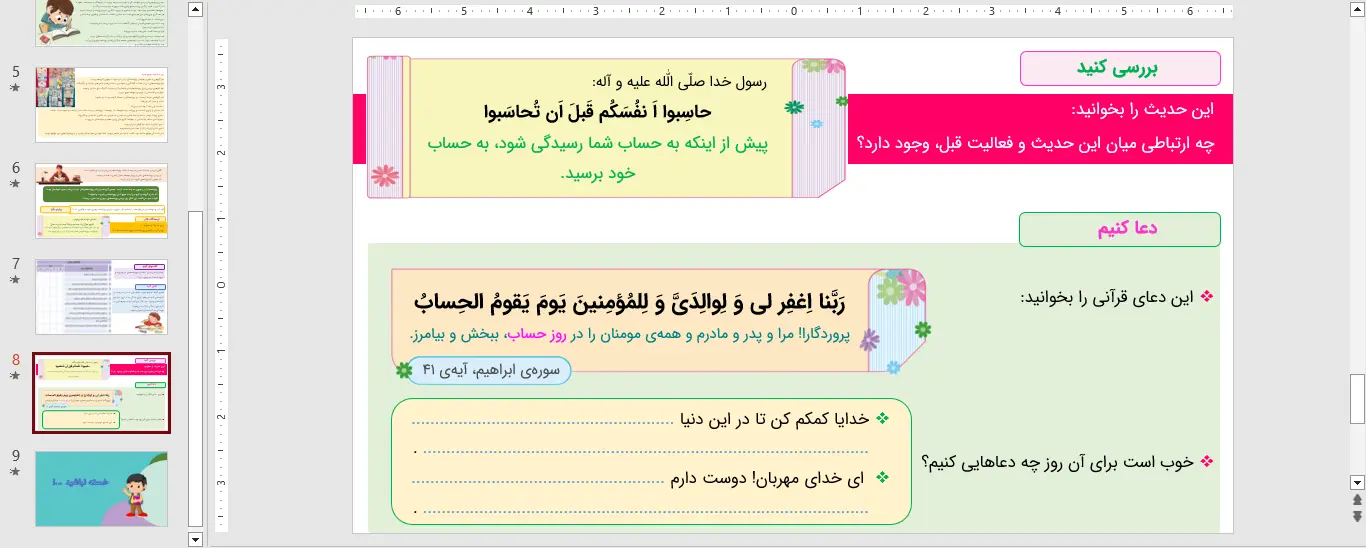The image size is (1366, 548).
Task: Click the «دعا کنیم» heading box
Action: coord(1119,229)
